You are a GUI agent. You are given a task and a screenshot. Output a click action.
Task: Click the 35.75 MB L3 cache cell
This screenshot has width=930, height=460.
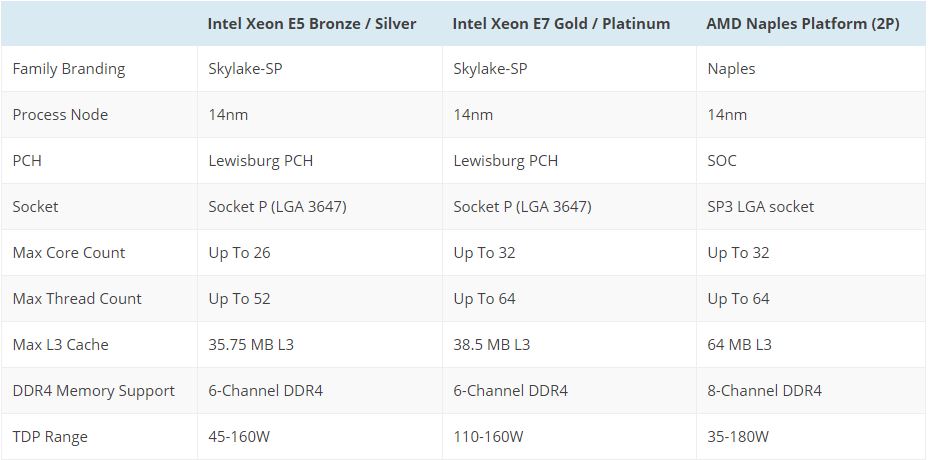coord(251,345)
